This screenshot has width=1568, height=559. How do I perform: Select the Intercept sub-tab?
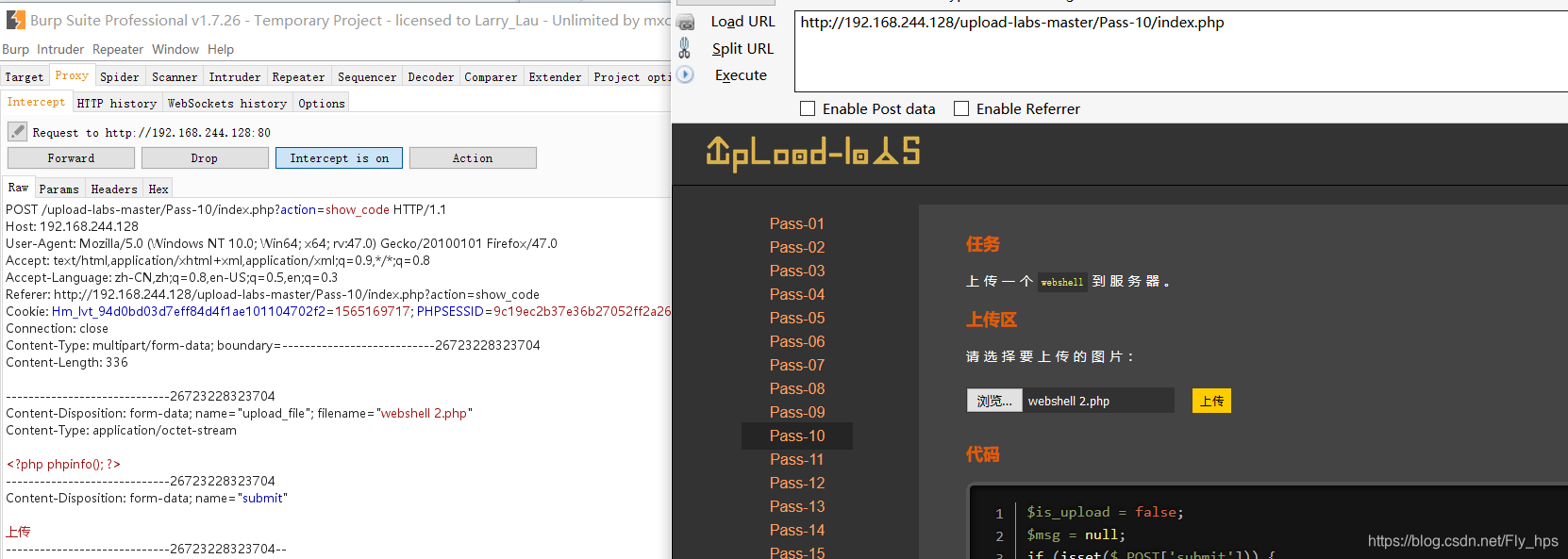click(x=36, y=102)
